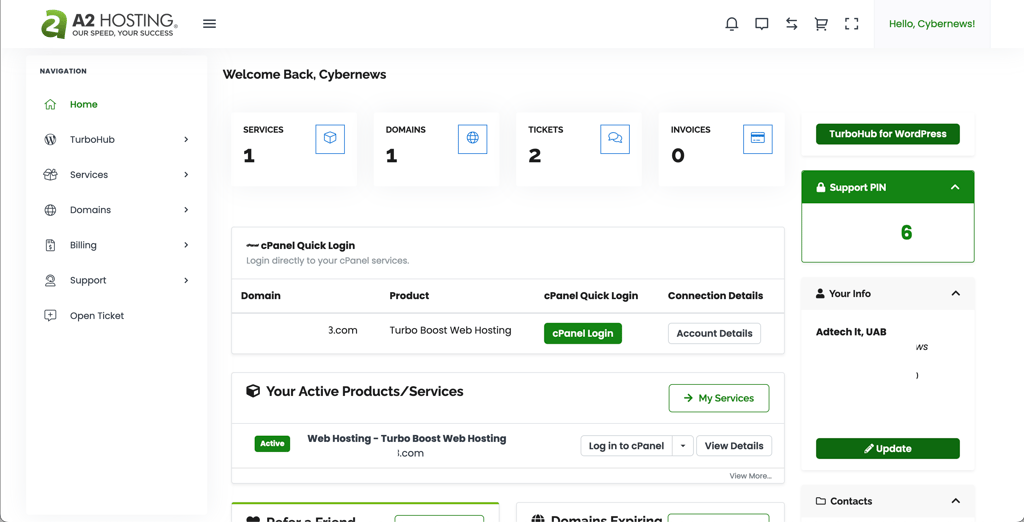Open the Services menu item

point(89,175)
